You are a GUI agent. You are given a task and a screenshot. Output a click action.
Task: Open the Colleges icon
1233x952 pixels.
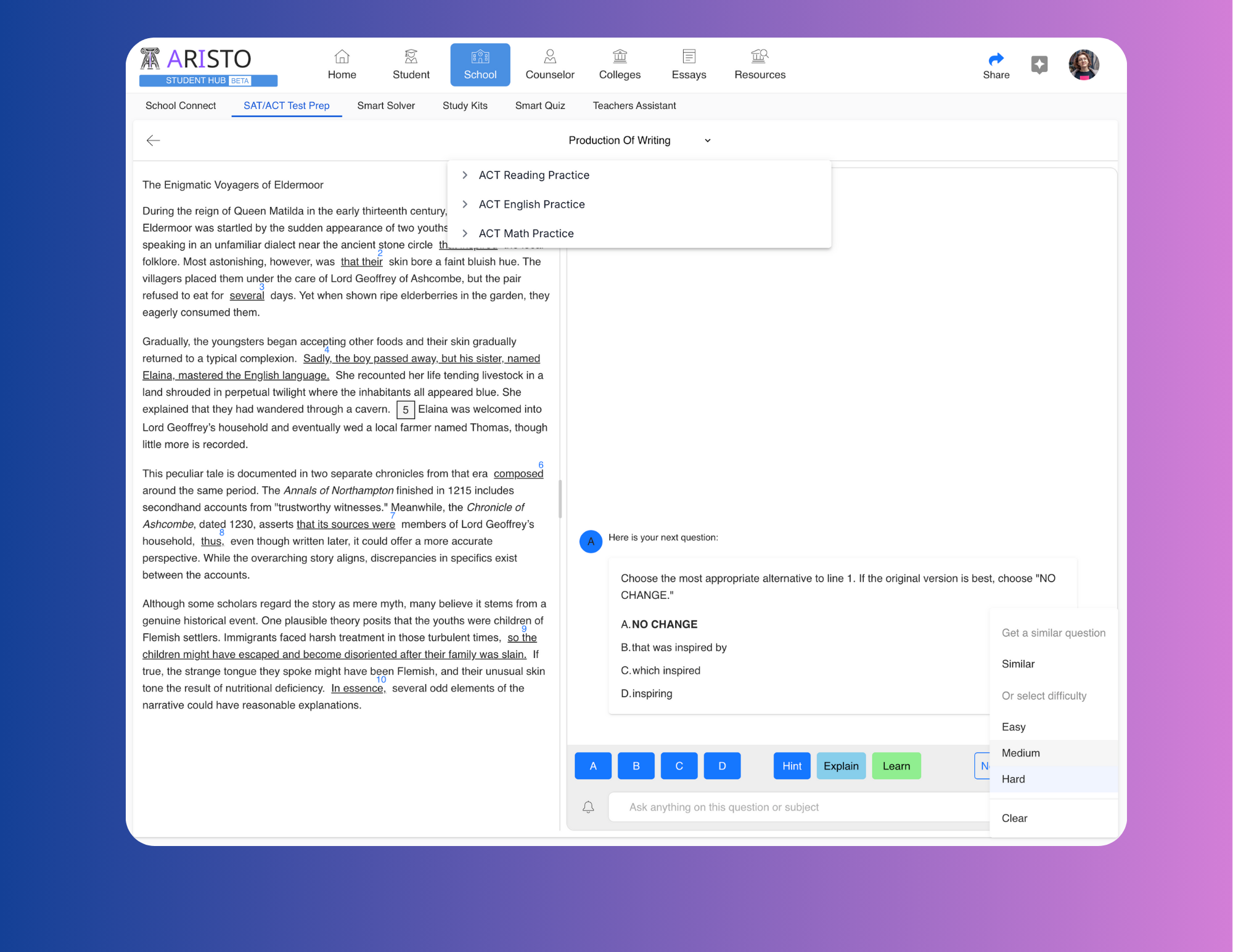point(620,57)
